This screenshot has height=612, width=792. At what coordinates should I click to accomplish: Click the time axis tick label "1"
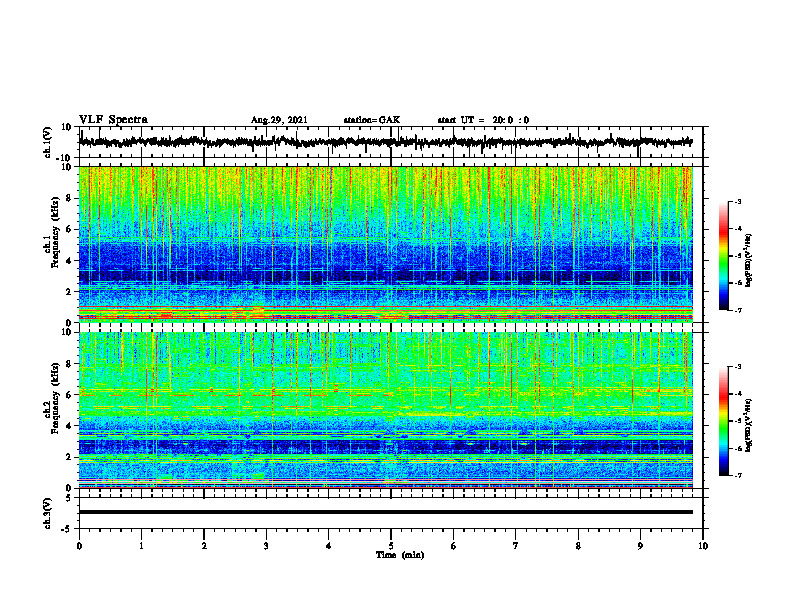point(141,546)
